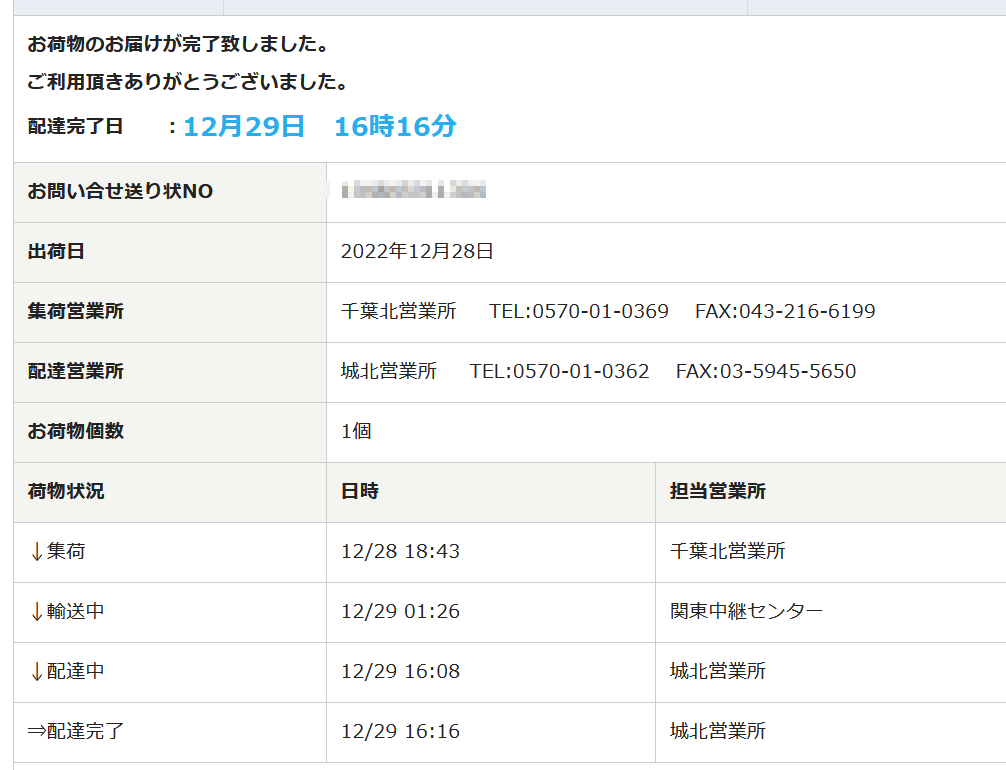The width and height of the screenshot is (1006, 770).
Task: Click the pickup office FAX:043-216-6199
Action: click(785, 312)
